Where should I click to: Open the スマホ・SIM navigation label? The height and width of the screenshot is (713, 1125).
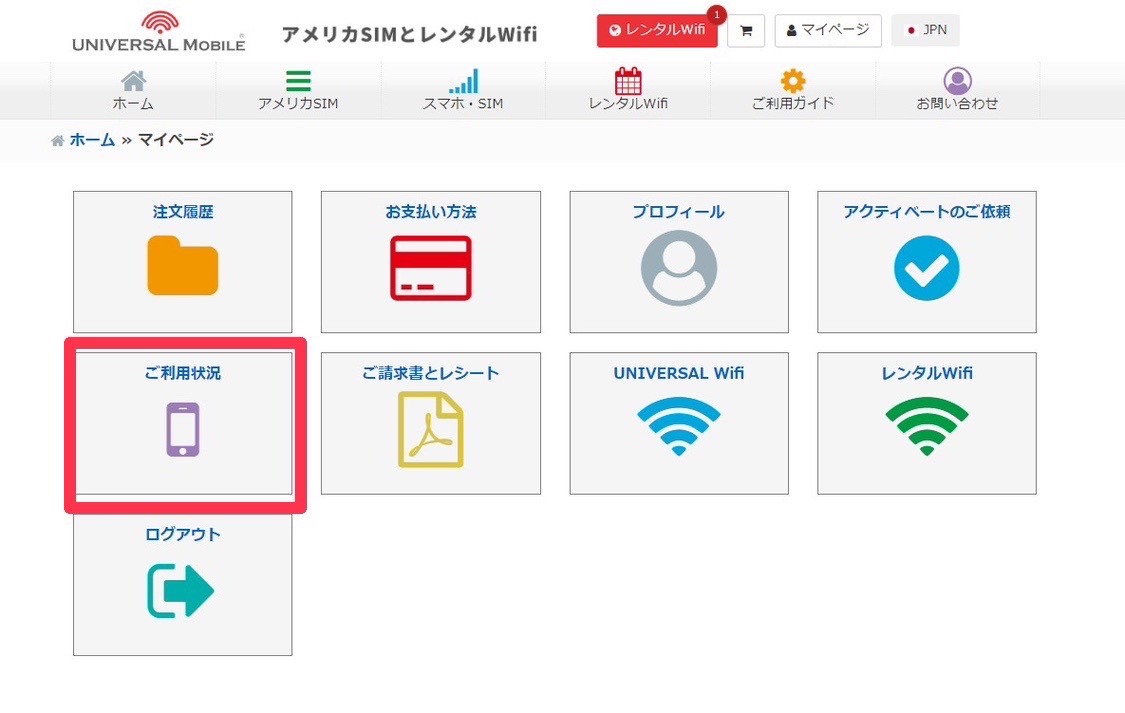coord(463,103)
